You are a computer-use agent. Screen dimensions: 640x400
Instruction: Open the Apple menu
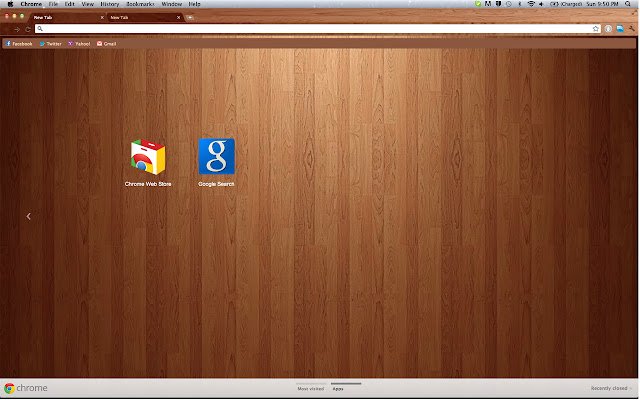pos(10,4)
